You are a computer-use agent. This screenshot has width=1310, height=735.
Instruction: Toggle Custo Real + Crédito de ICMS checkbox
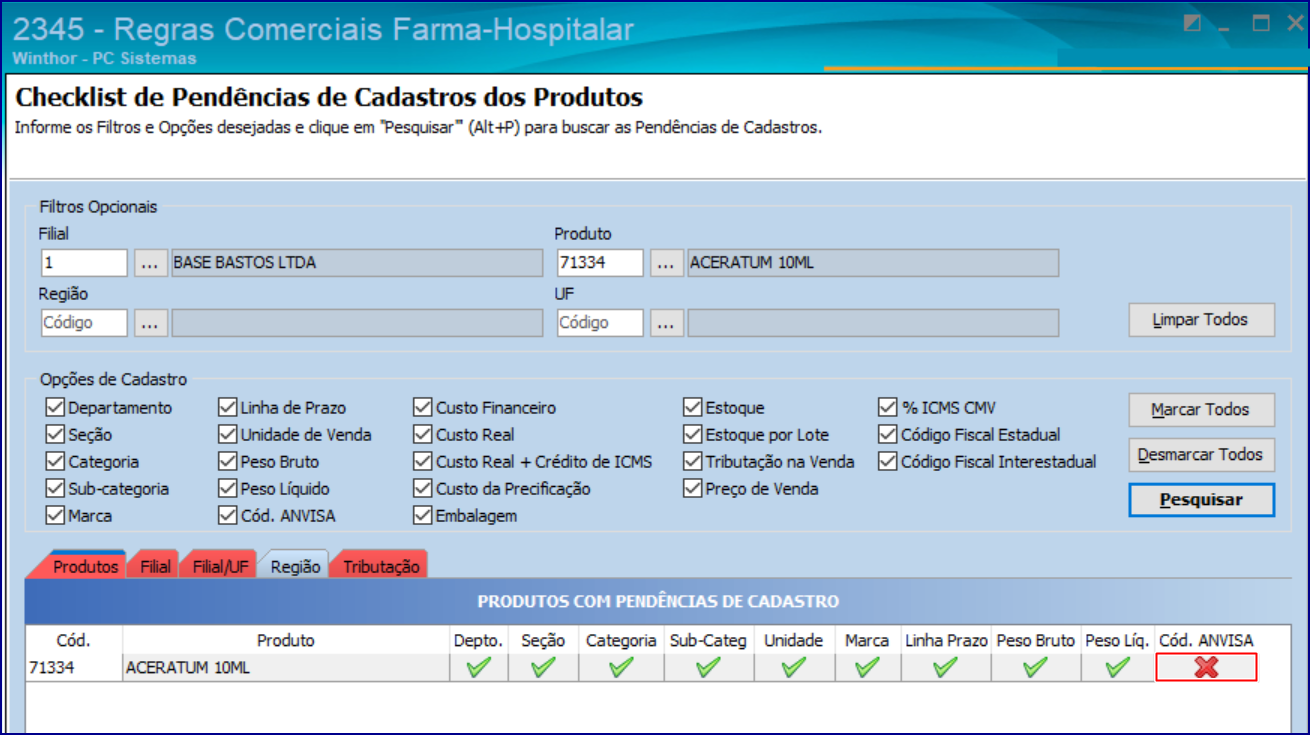pyautogui.click(x=423, y=462)
